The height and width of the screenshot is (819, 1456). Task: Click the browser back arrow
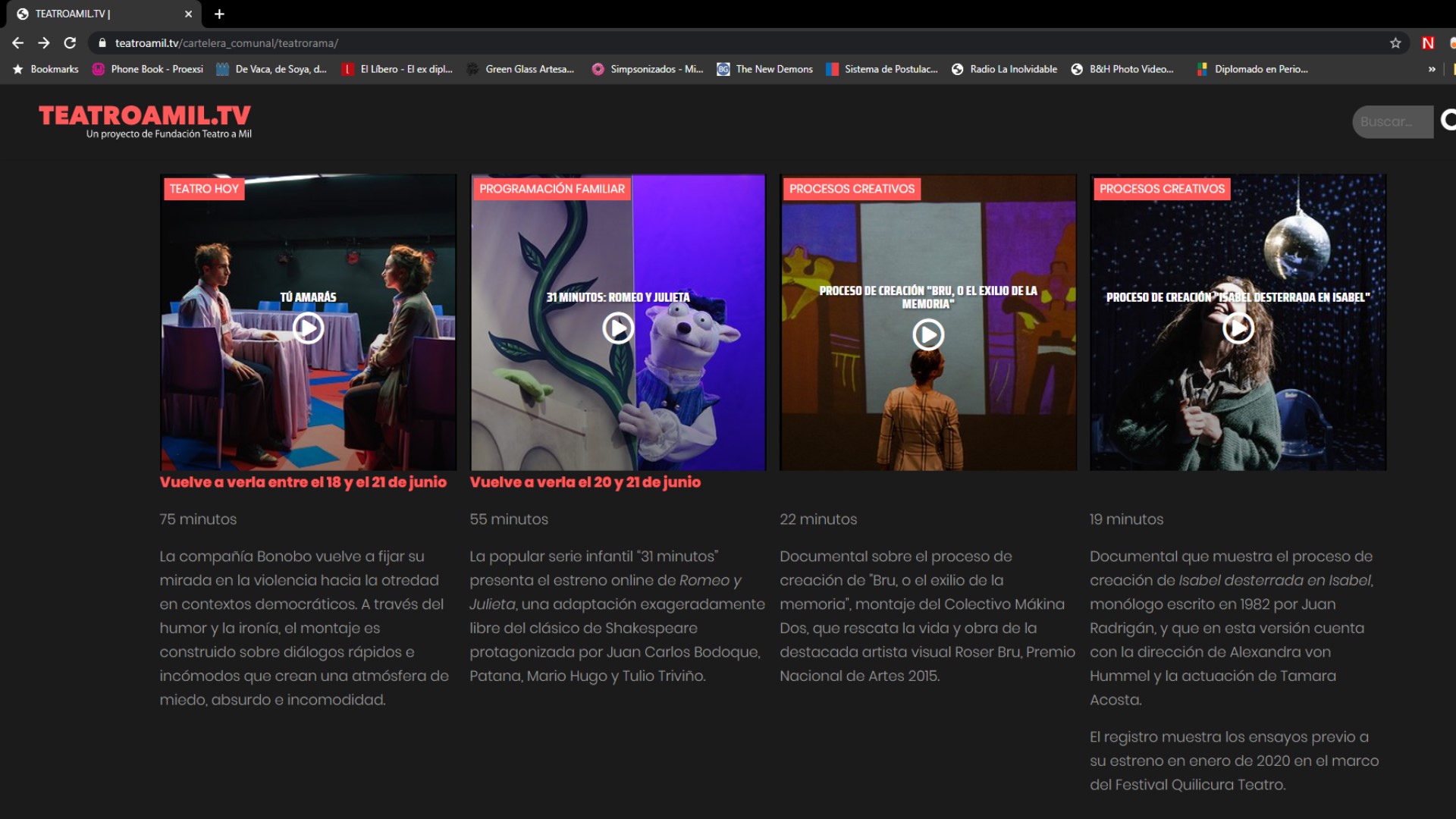pyautogui.click(x=18, y=43)
